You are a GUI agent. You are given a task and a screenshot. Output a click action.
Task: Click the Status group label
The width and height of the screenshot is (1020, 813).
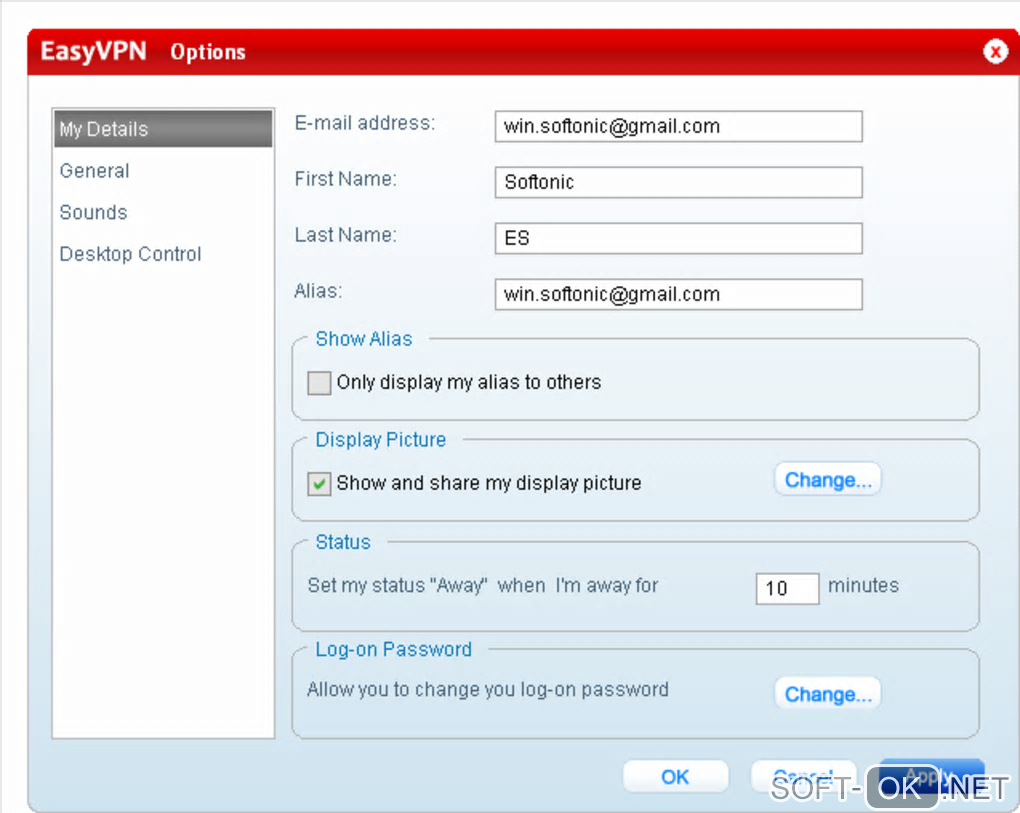tap(343, 542)
